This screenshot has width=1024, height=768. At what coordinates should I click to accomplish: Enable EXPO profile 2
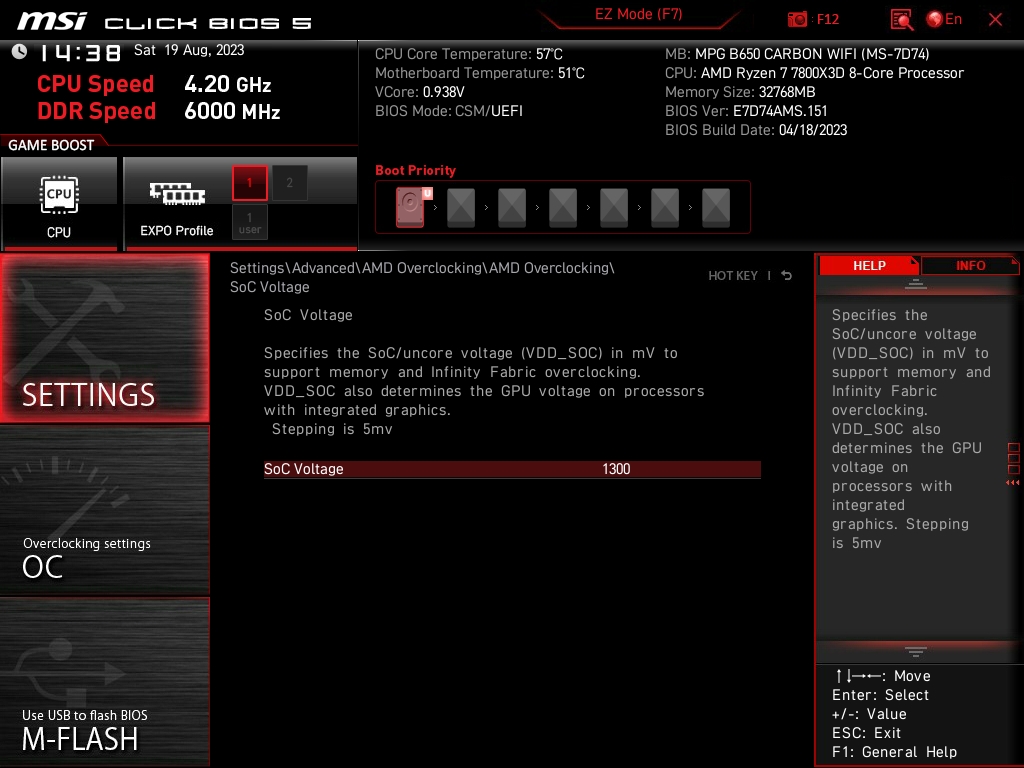point(289,183)
